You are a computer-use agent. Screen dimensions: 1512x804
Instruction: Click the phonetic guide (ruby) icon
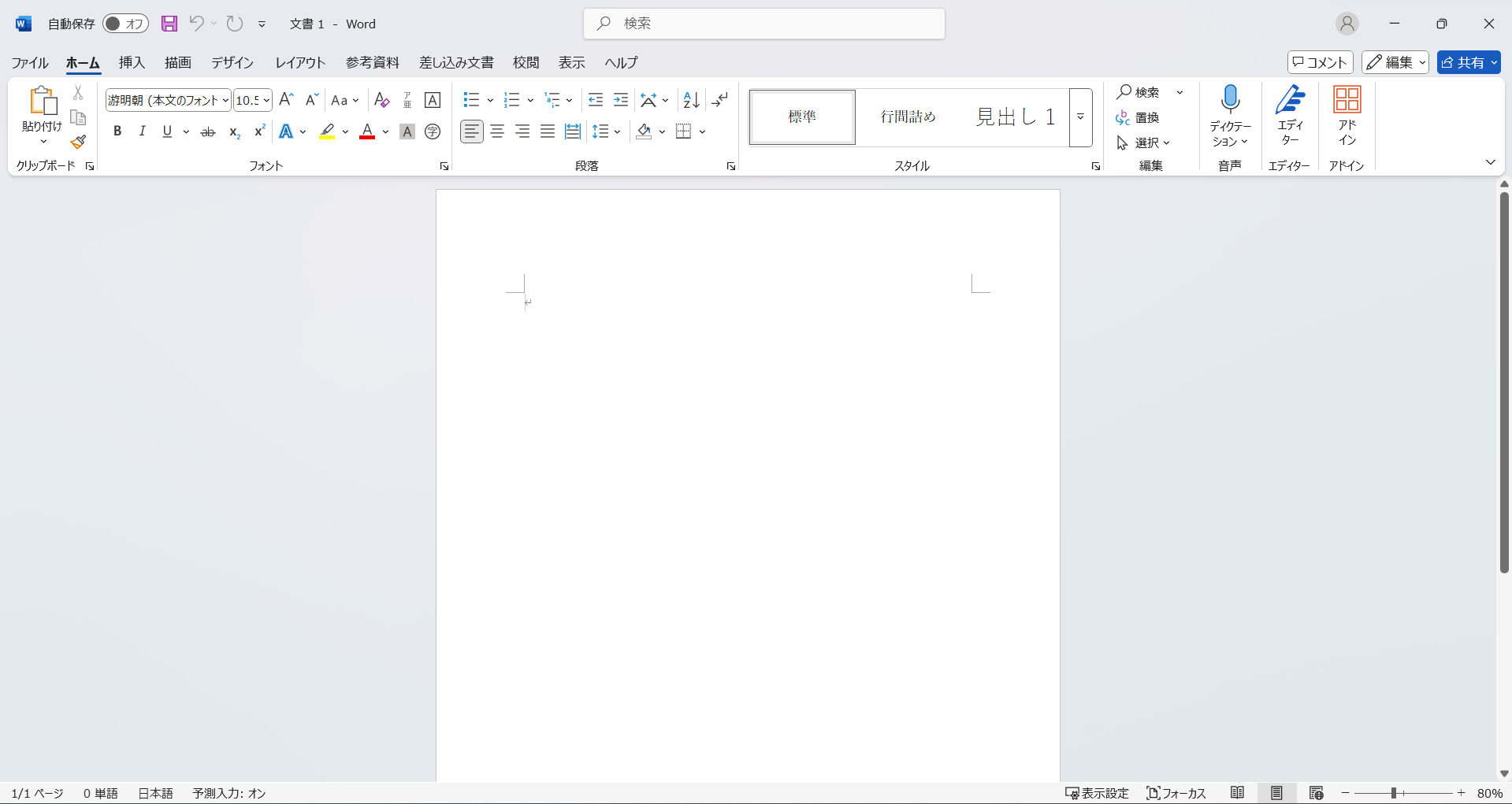click(407, 100)
